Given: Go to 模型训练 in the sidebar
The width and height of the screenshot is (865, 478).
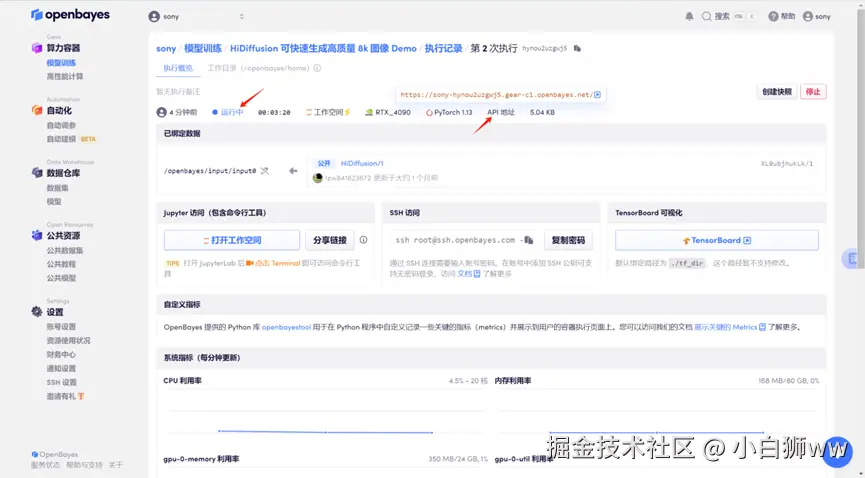Looking at the screenshot, I should pos(61,63).
